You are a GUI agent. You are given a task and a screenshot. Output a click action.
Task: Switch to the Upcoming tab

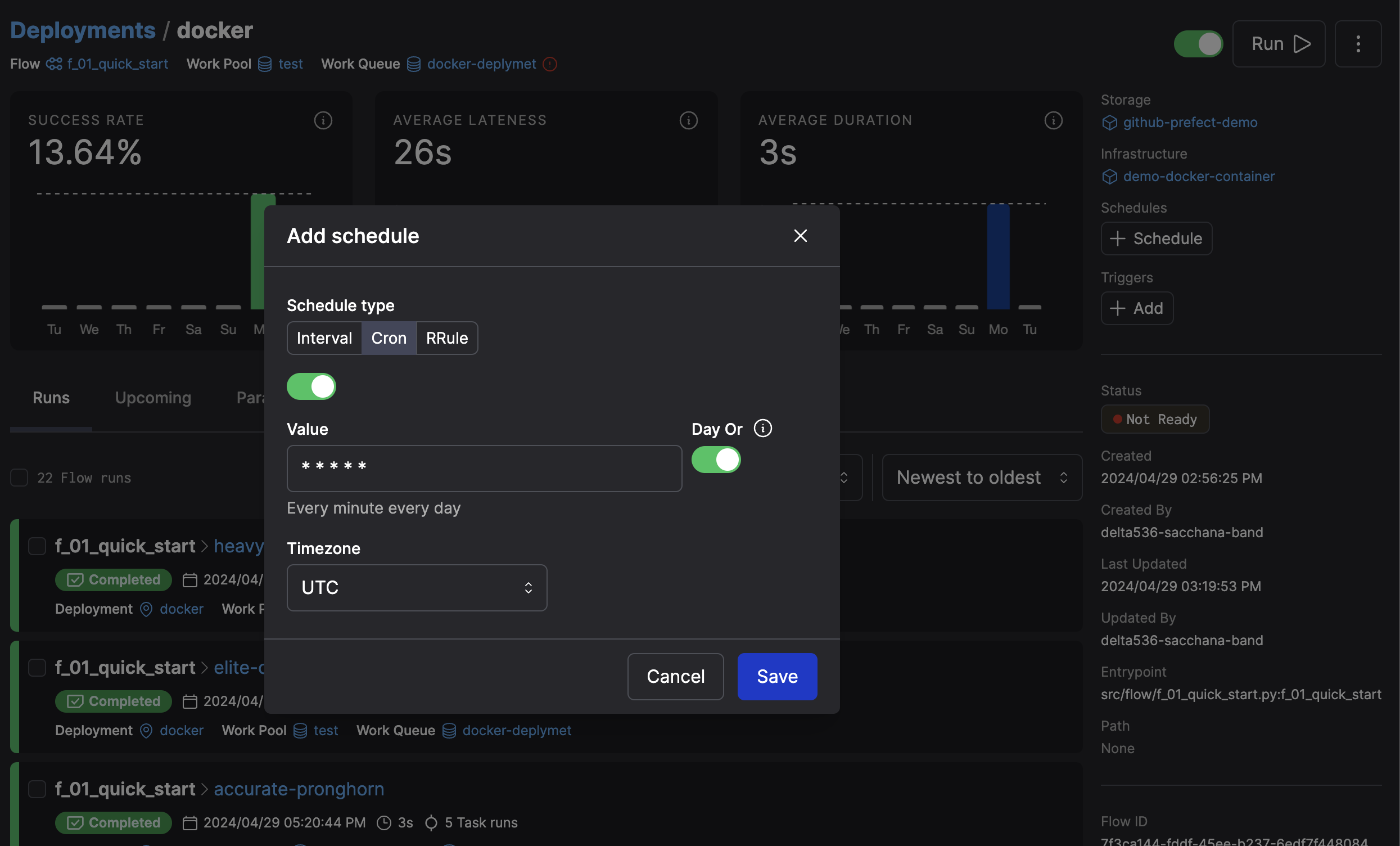153,398
